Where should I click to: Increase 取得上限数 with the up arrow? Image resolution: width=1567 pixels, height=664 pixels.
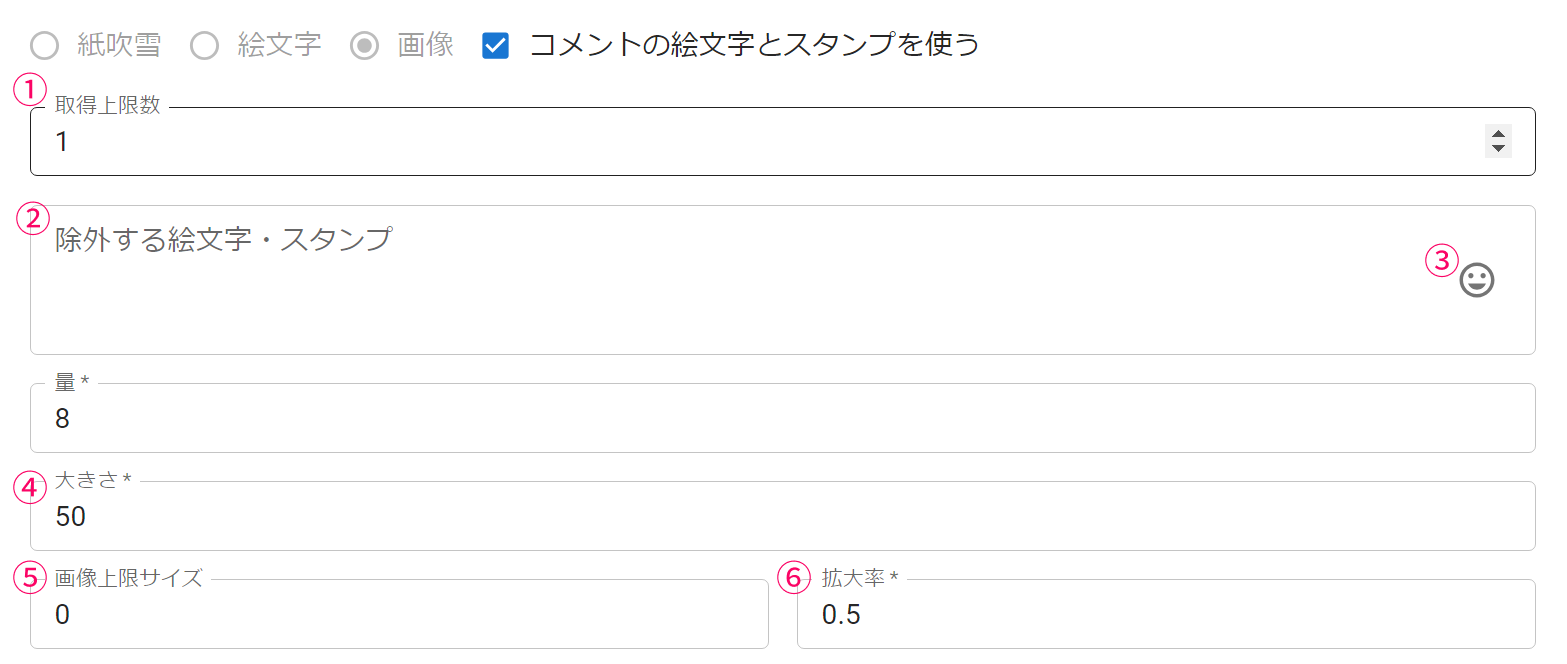click(1498, 134)
